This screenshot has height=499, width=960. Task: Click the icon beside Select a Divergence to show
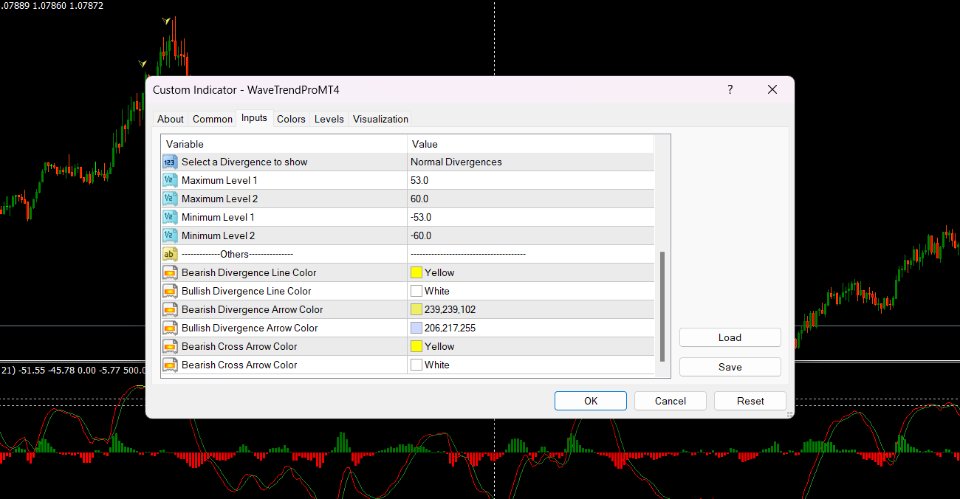pyautogui.click(x=170, y=162)
